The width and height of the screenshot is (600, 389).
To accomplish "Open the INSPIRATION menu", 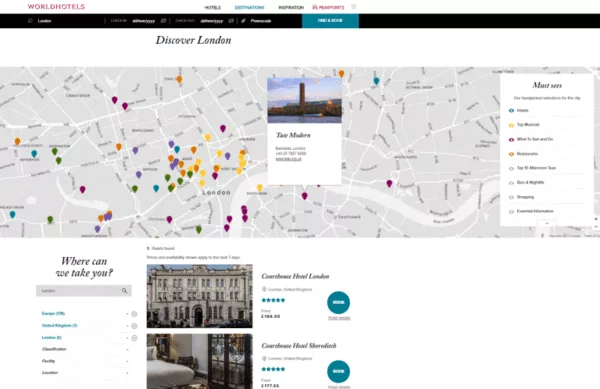I will [x=291, y=7].
